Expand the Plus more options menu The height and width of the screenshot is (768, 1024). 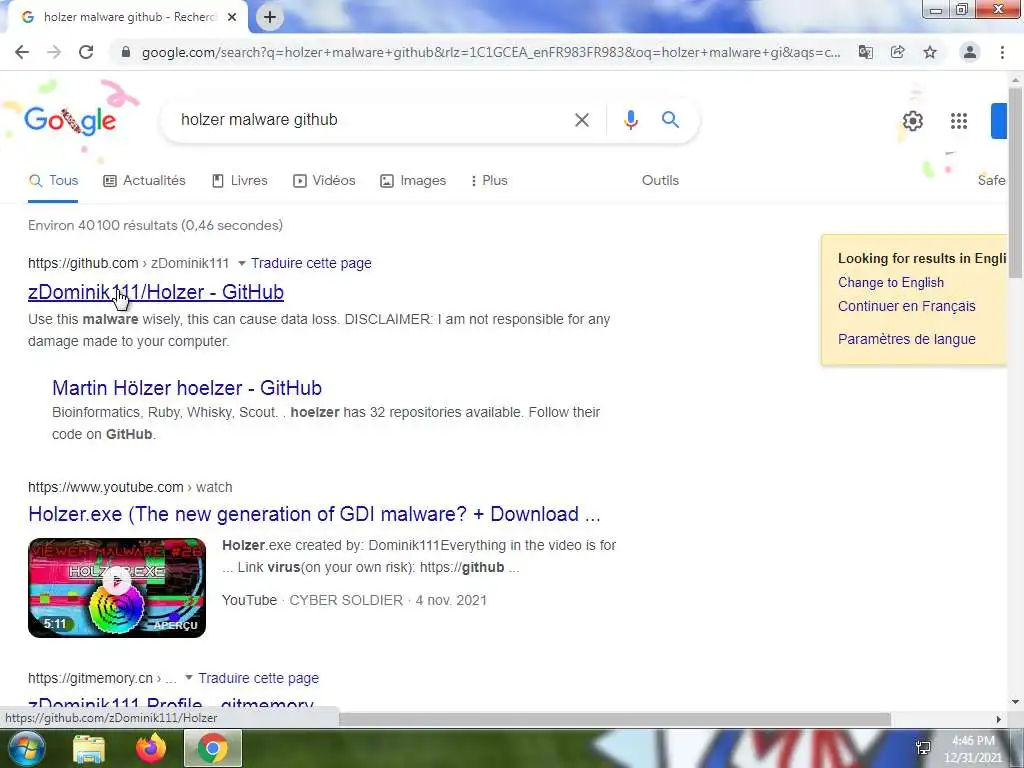[x=489, y=180]
